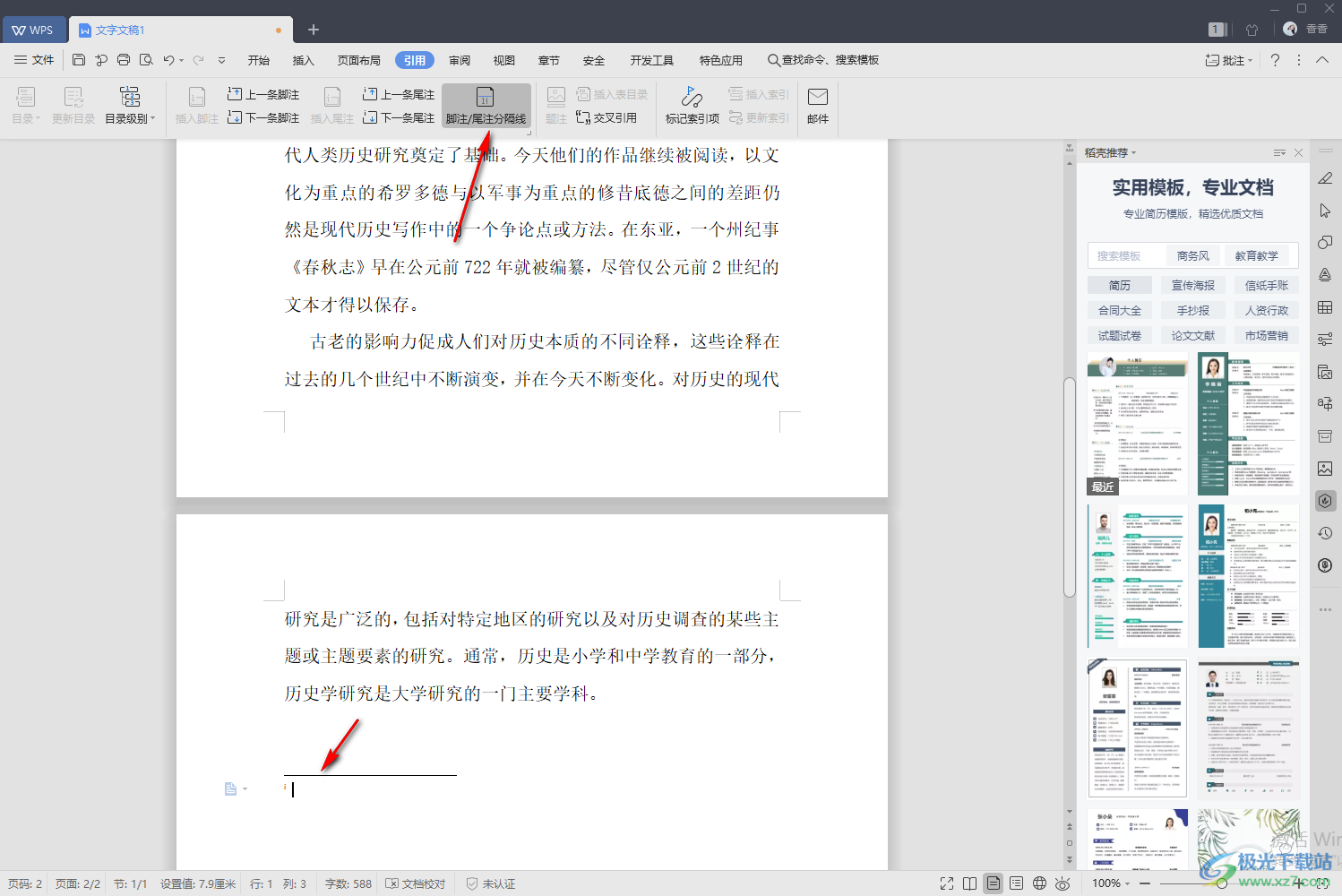Screen dimensions: 1342x896
Task: Switch to web layout view icon
Action: [x=1039, y=883]
